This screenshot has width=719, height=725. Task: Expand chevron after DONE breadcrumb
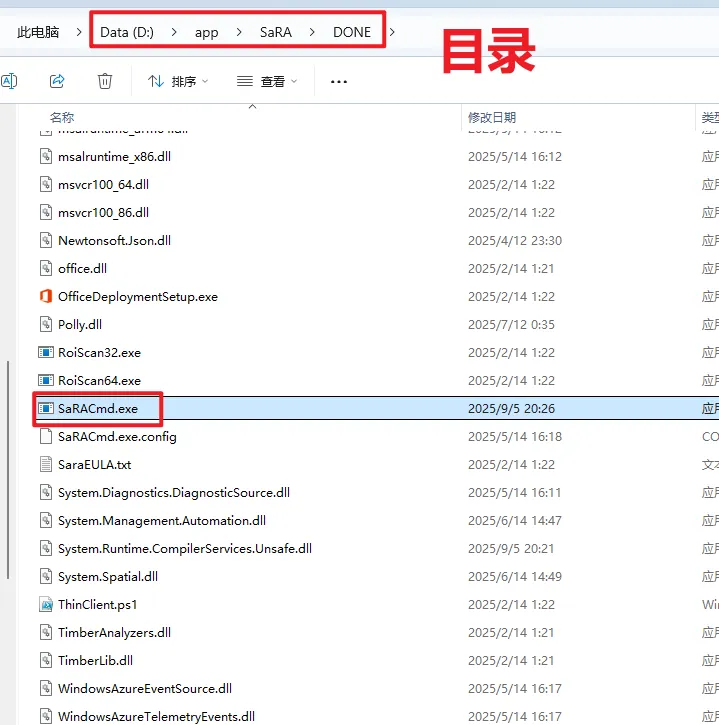click(x=392, y=32)
